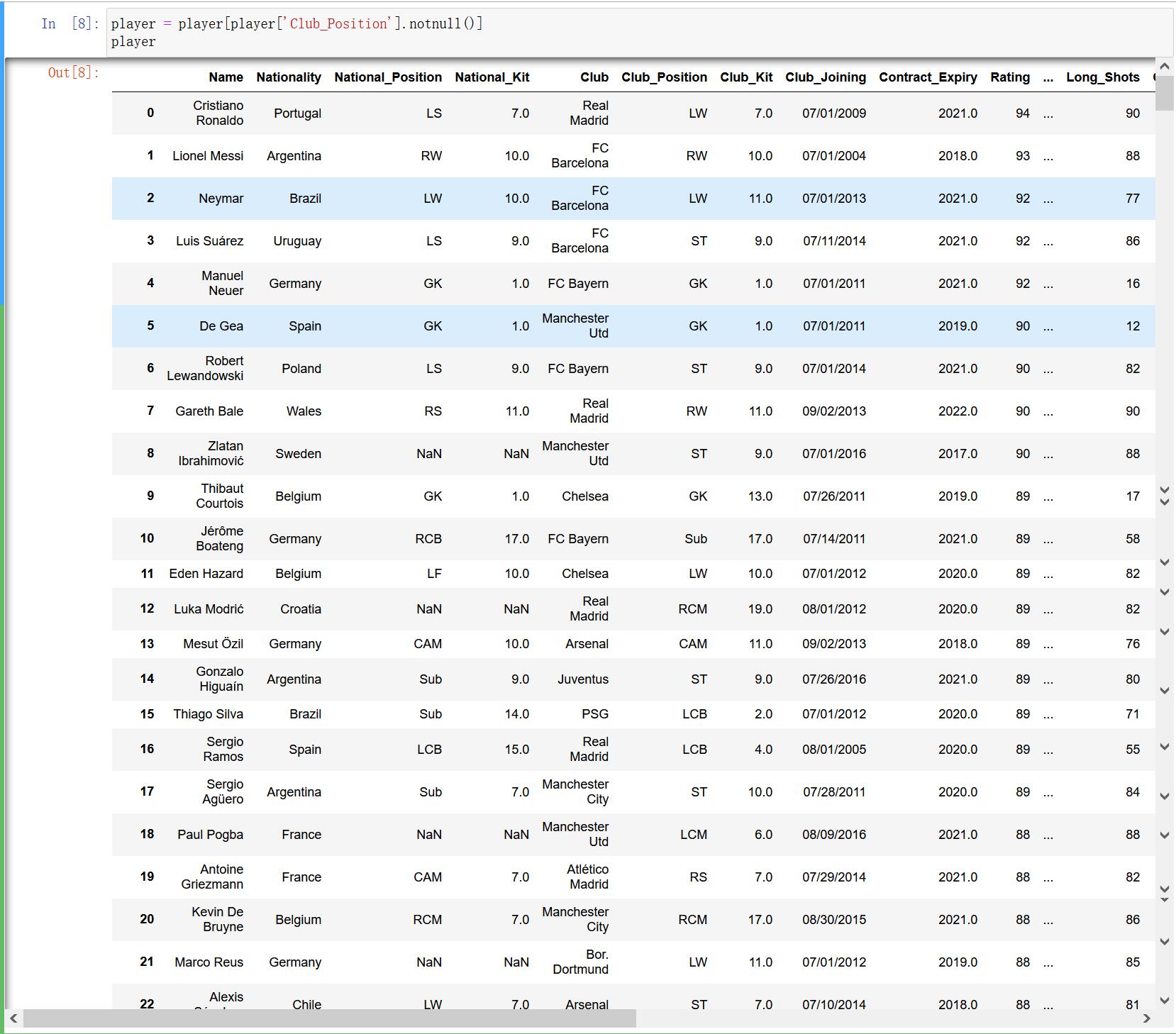1176x1034 pixels.
Task: Click the Cristiano Ronaldo name cell
Action: [x=218, y=113]
